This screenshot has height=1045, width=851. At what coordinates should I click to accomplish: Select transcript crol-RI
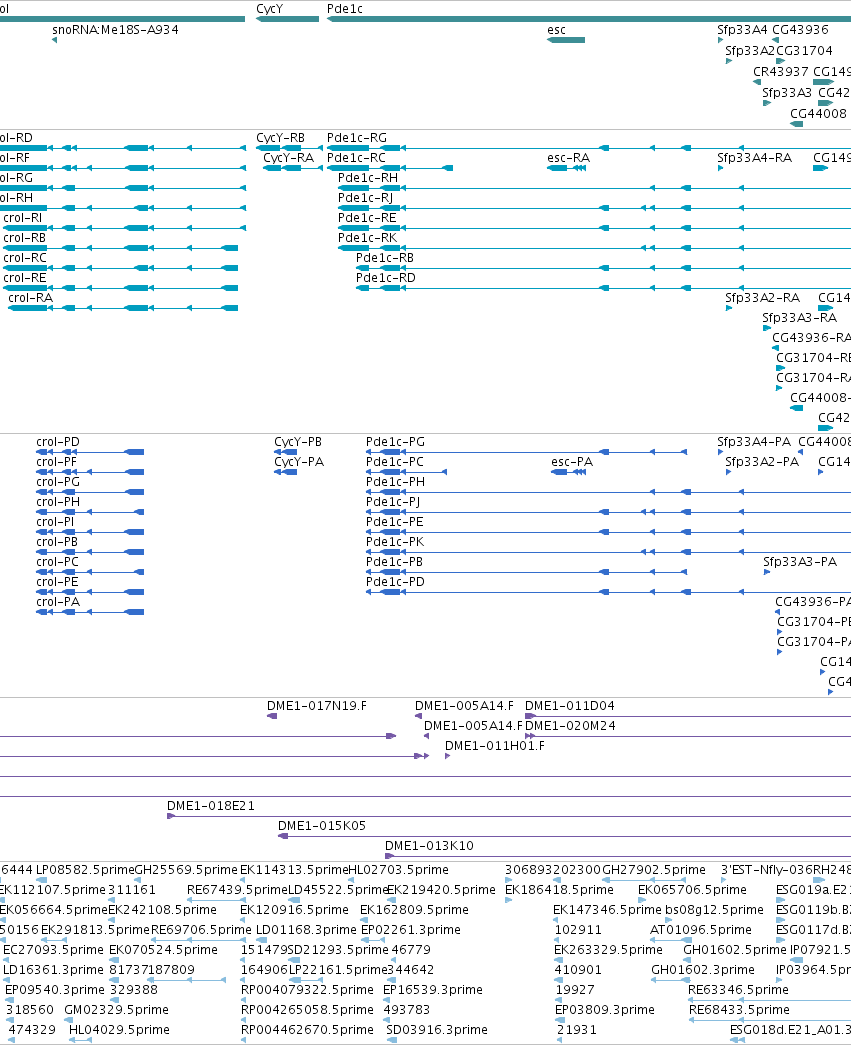pos(23,218)
